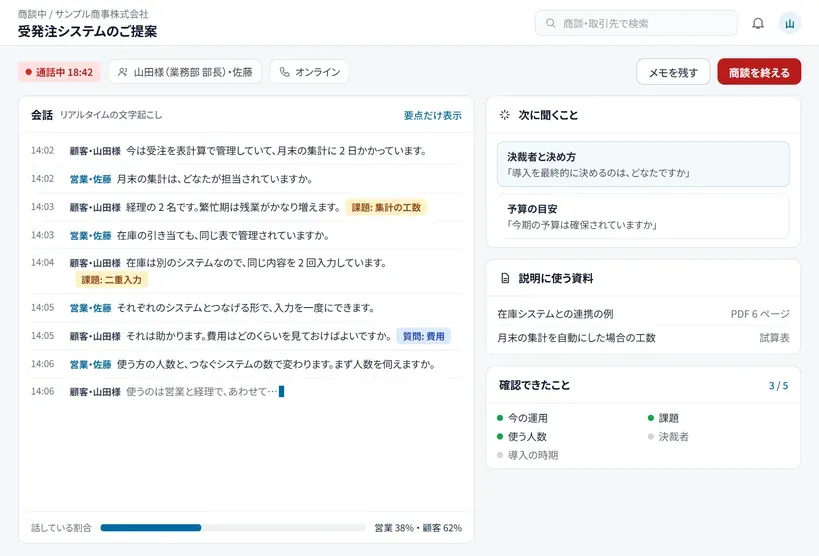Screen dimensions: 819x556
Task: Click the 使う人数 checklist item
Action: [522, 436]
